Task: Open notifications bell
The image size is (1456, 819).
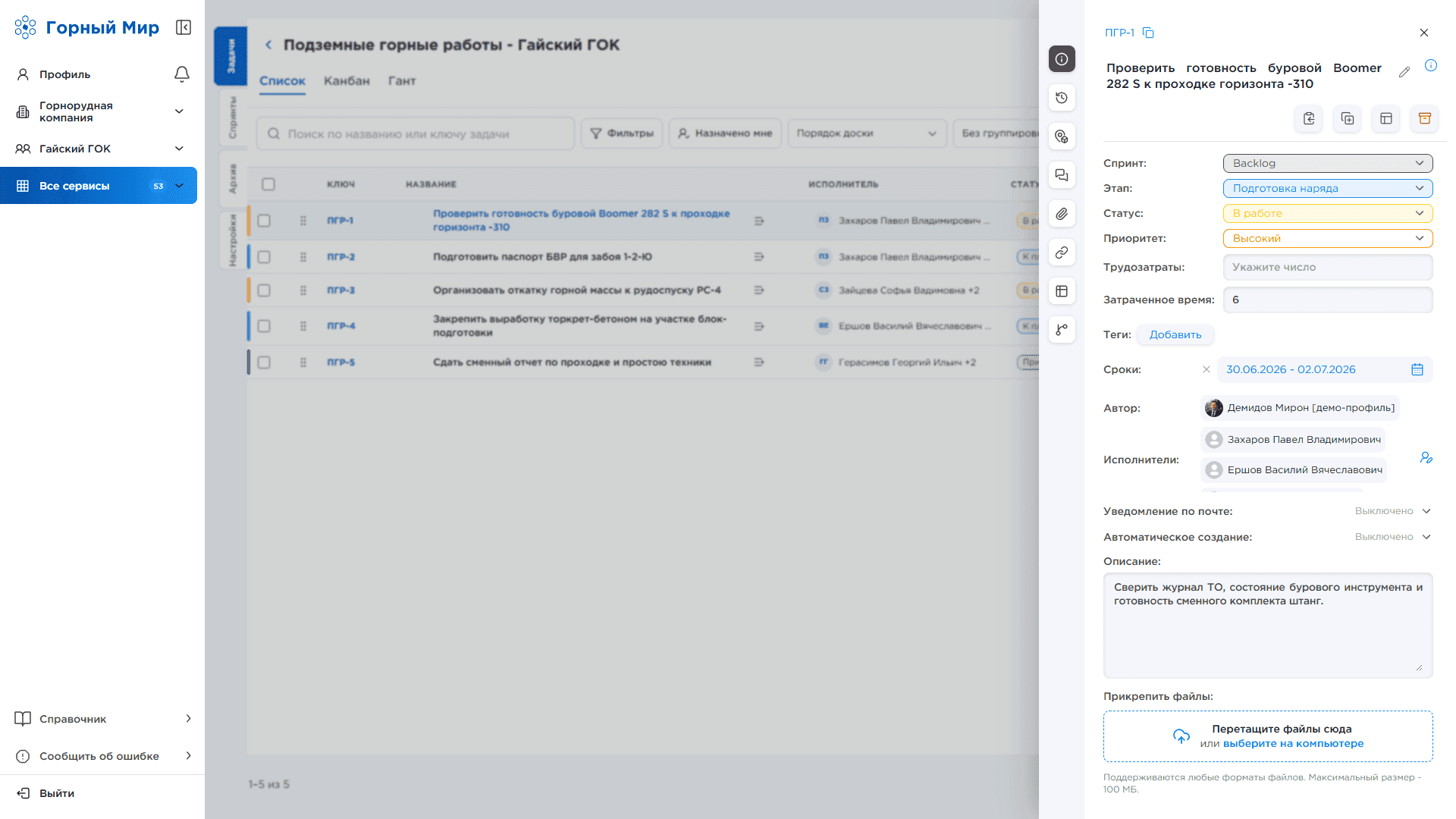Action: click(x=182, y=74)
